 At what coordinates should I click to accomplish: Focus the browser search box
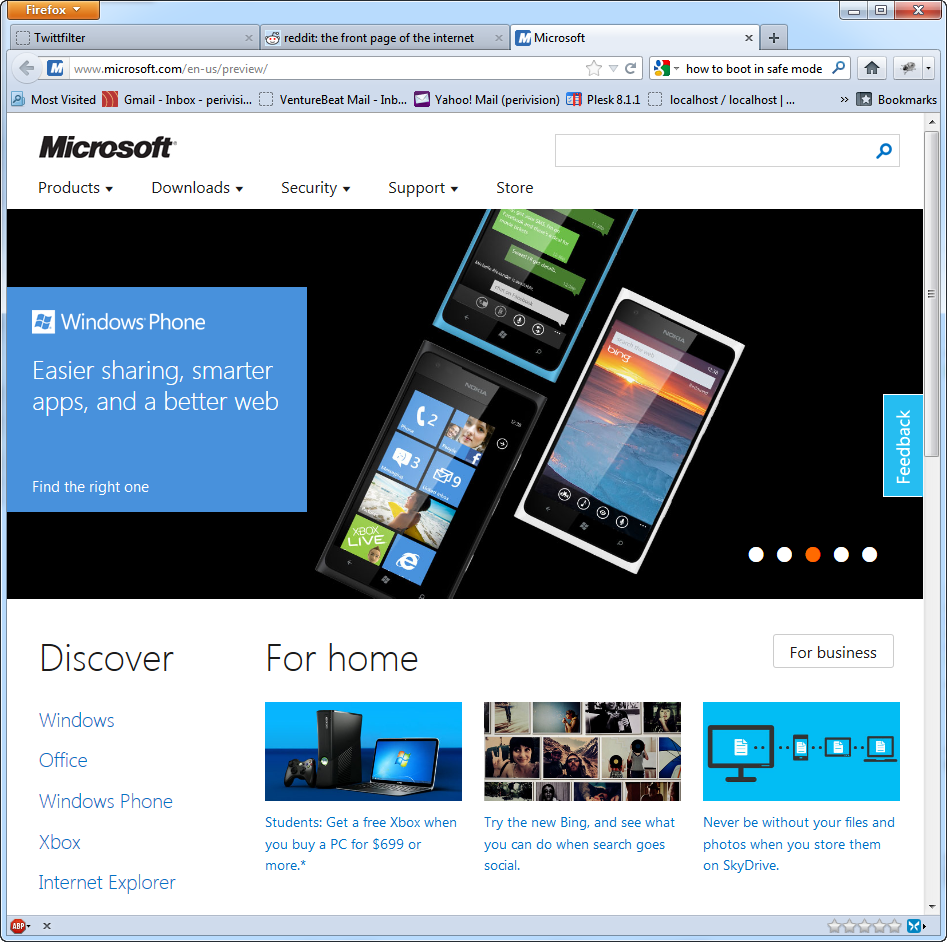[x=754, y=69]
